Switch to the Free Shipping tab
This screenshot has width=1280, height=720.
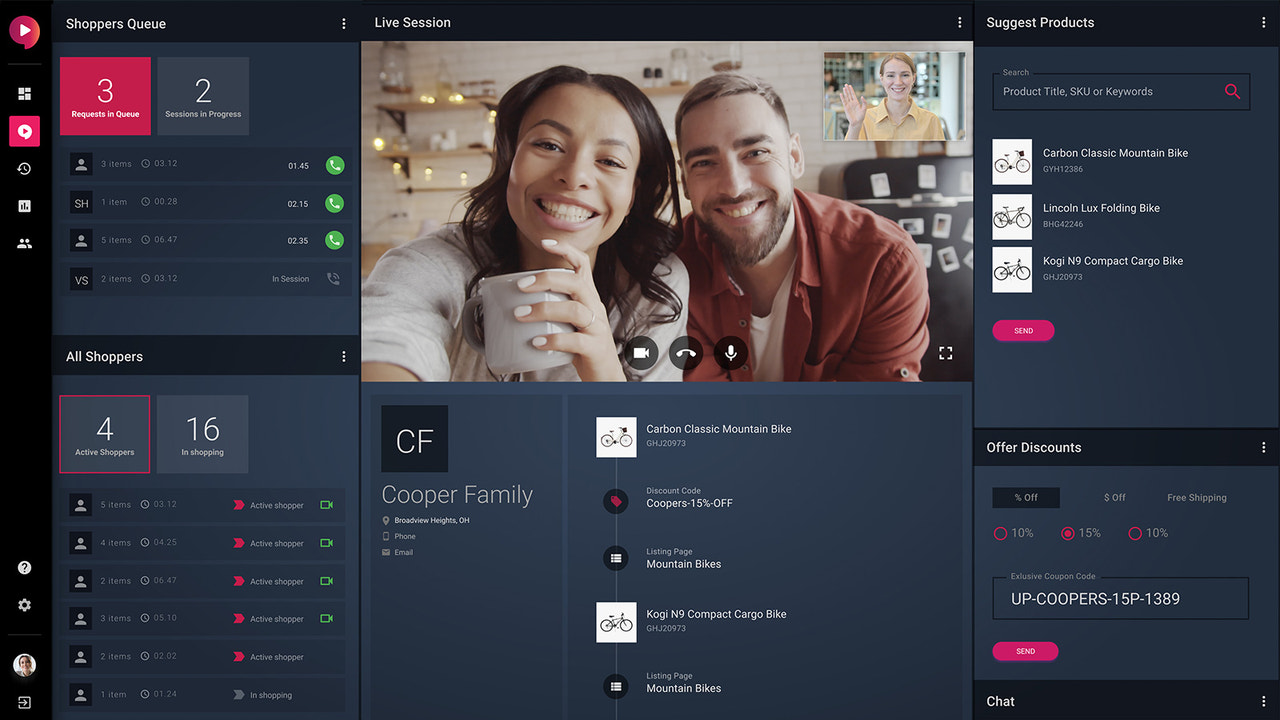tap(1196, 497)
